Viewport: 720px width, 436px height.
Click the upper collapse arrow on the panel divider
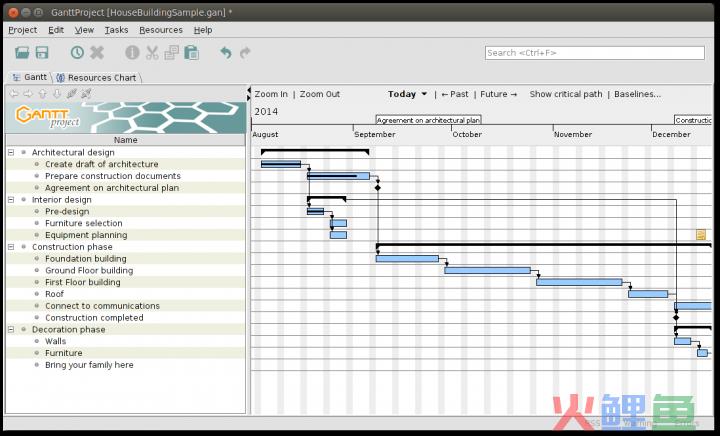coord(249,90)
